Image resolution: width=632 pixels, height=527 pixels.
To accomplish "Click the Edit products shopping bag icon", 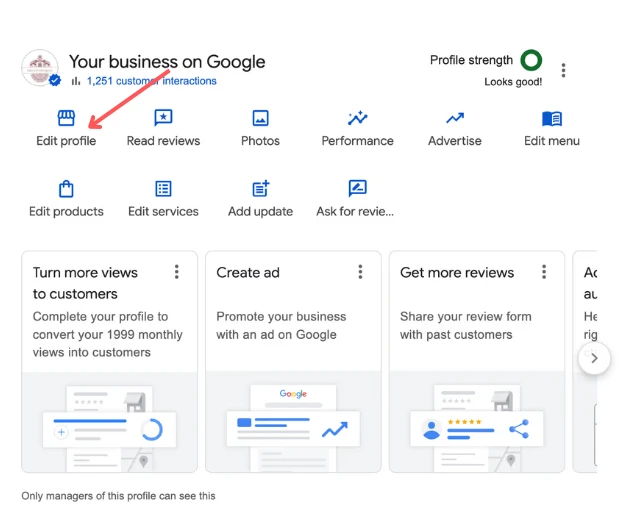I will point(66,189).
